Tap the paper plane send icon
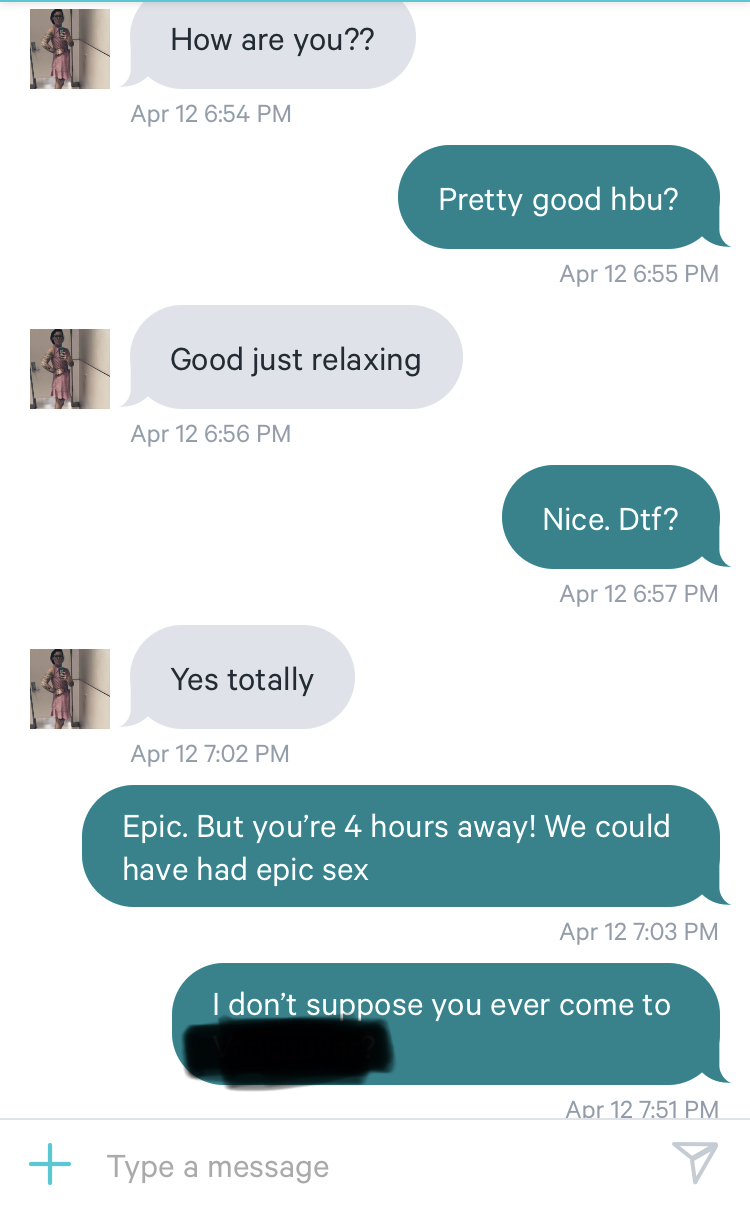Image resolution: width=750 pixels, height=1208 pixels. pyautogui.click(x=695, y=1164)
